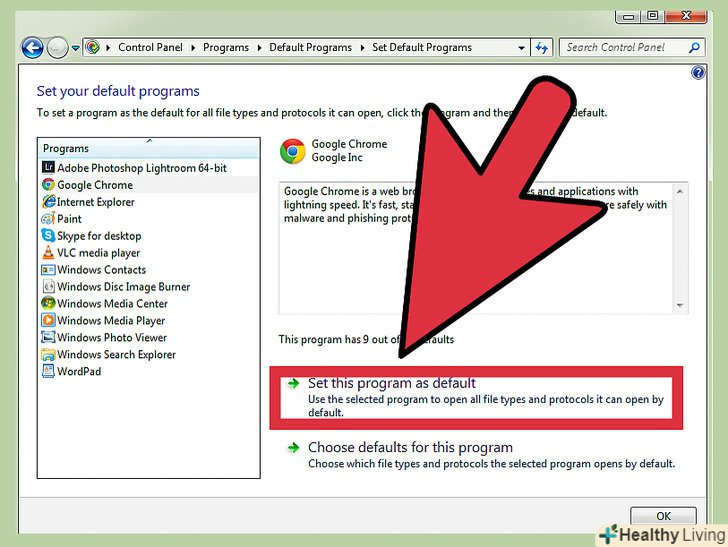Viewport: 728px width, 547px height.
Task: Click the Windows Search Explorer folder icon
Action: (48, 354)
